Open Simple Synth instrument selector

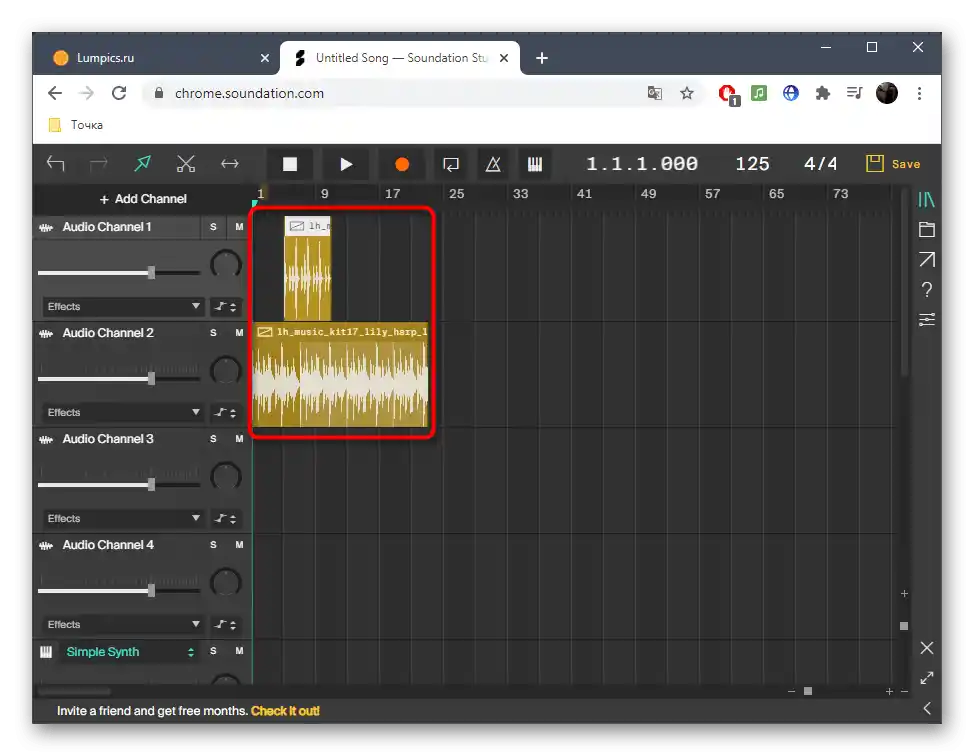click(130, 652)
